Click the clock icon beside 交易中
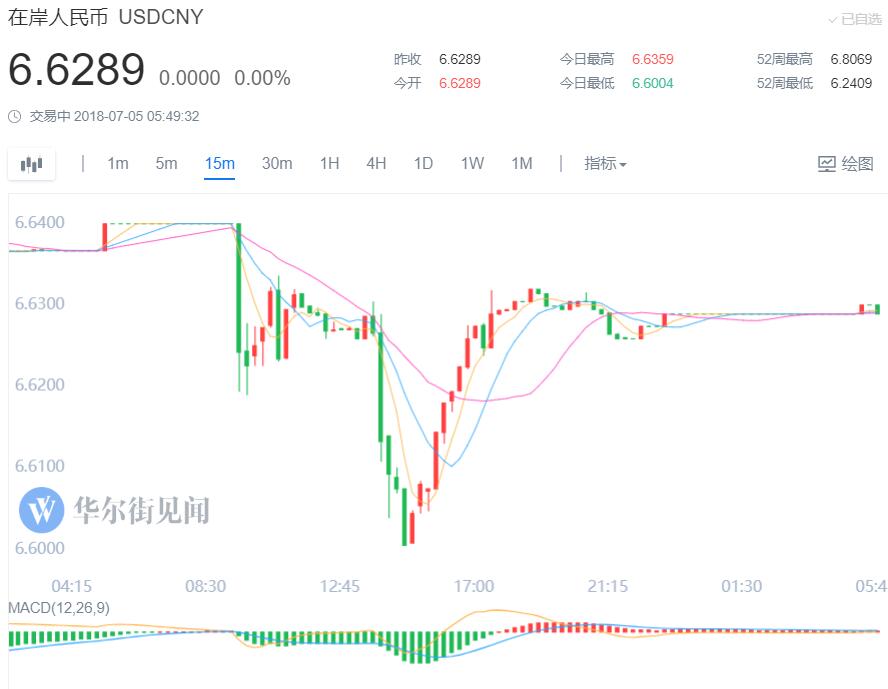This screenshot has width=888, height=689. pyautogui.click(x=15, y=117)
